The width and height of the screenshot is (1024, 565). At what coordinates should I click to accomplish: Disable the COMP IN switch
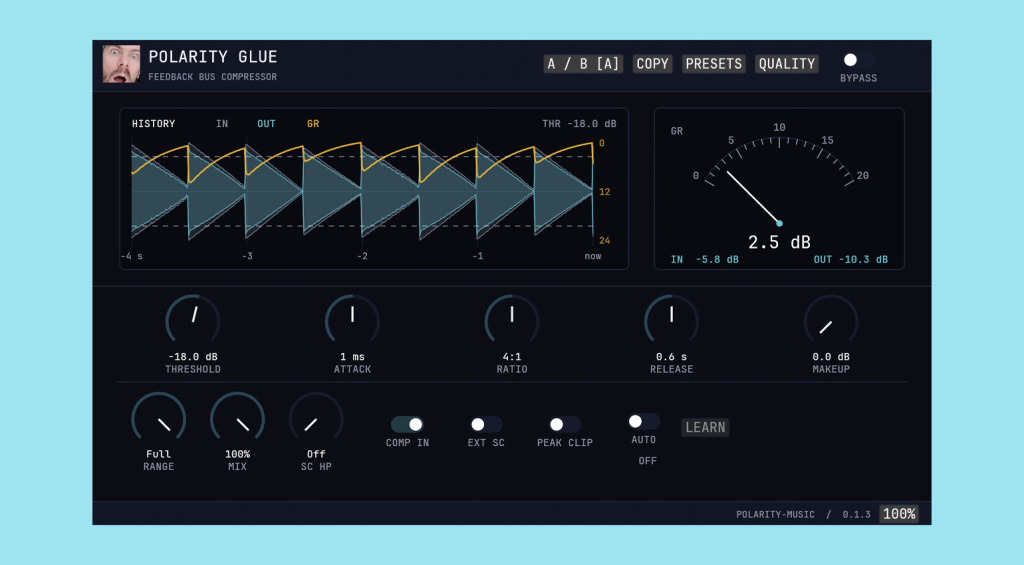pyautogui.click(x=407, y=425)
